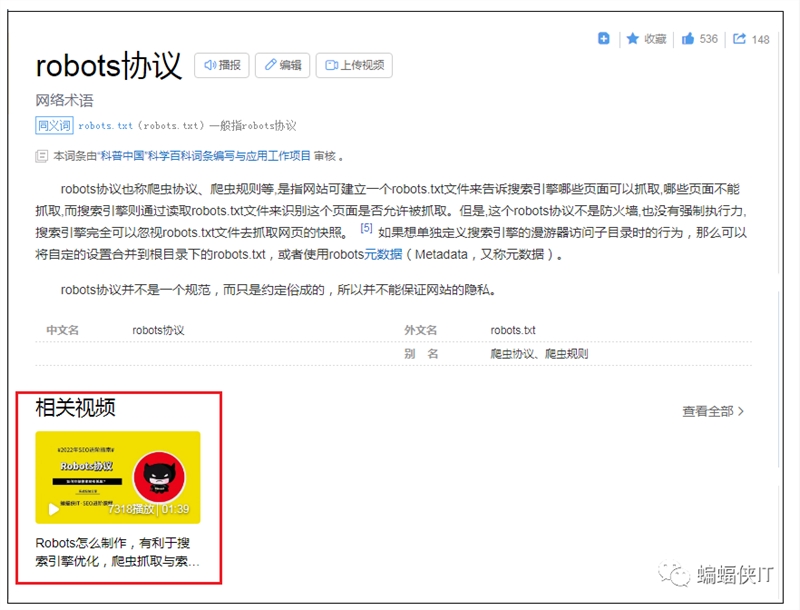Click the reference marker [5]
This screenshot has width=800, height=610.
coord(366,229)
